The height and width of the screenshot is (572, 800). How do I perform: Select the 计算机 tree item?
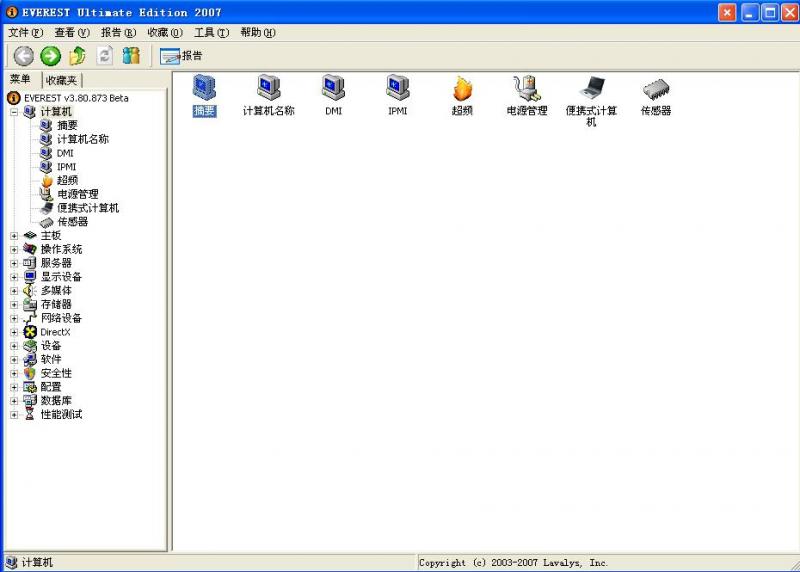(x=56, y=112)
